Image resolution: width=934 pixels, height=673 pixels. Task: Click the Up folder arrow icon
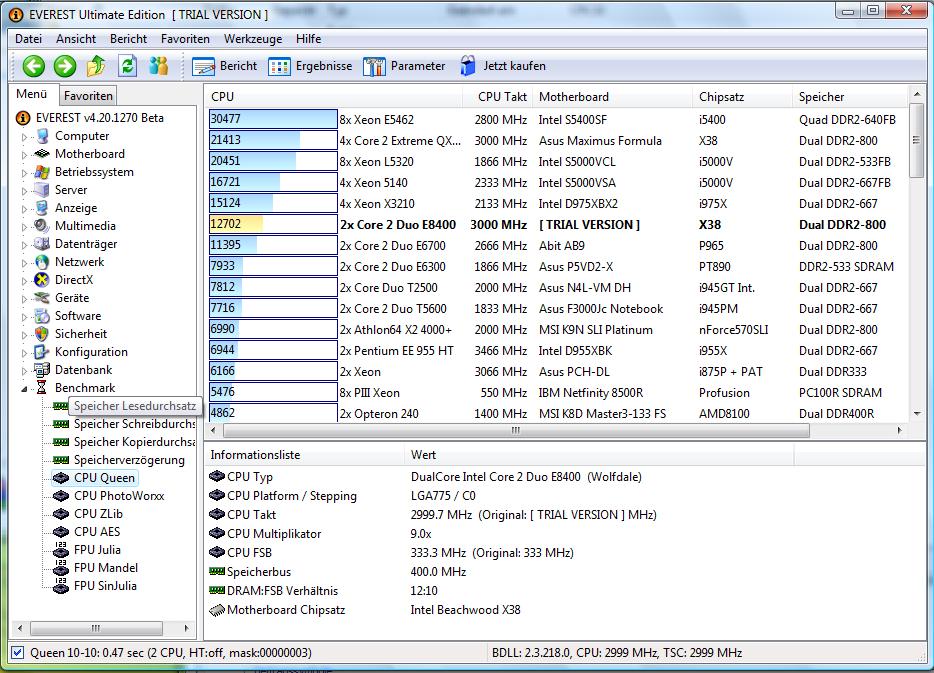tap(96, 66)
